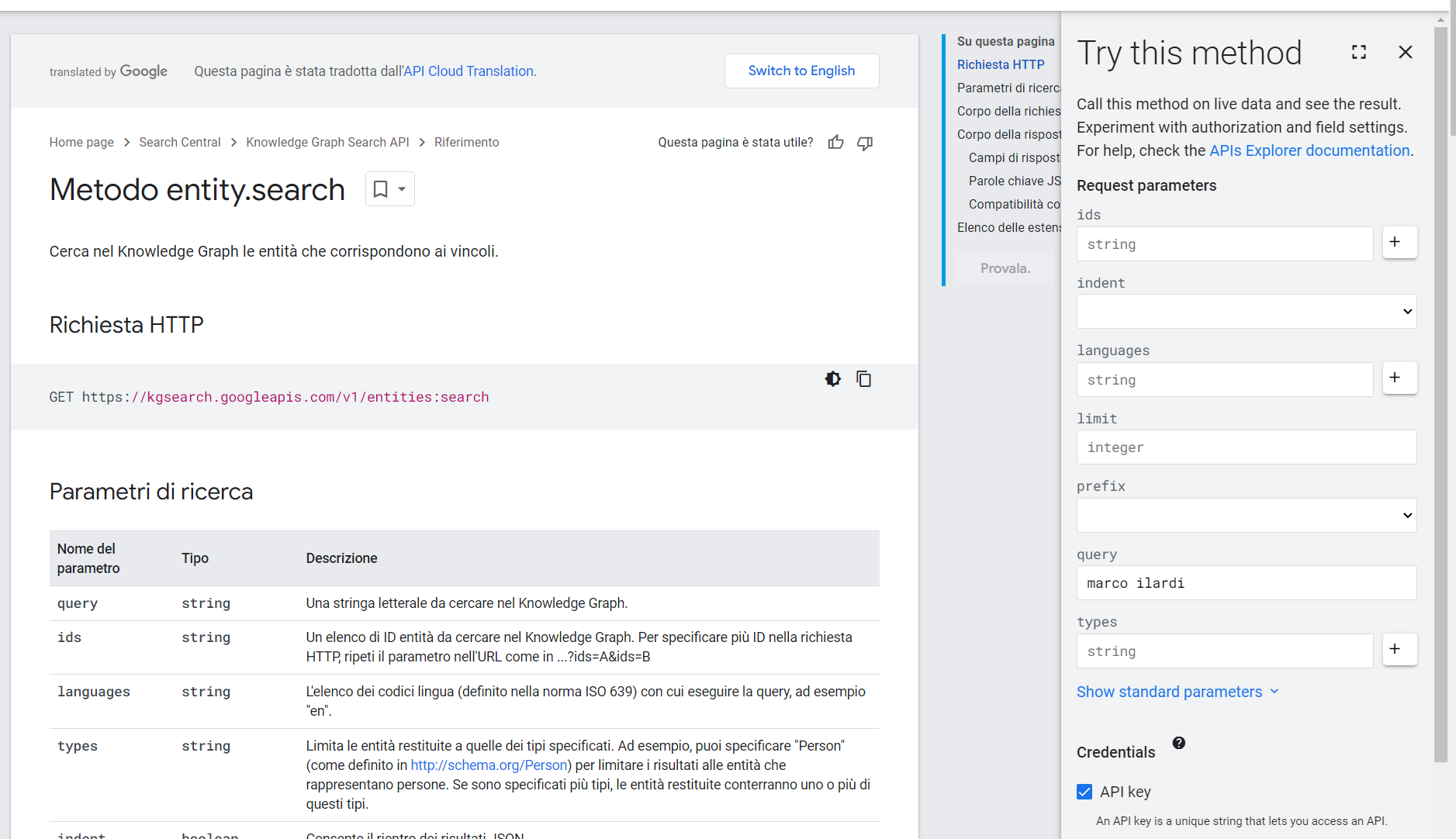Expand Try this method to fullscreen

pyautogui.click(x=1358, y=52)
